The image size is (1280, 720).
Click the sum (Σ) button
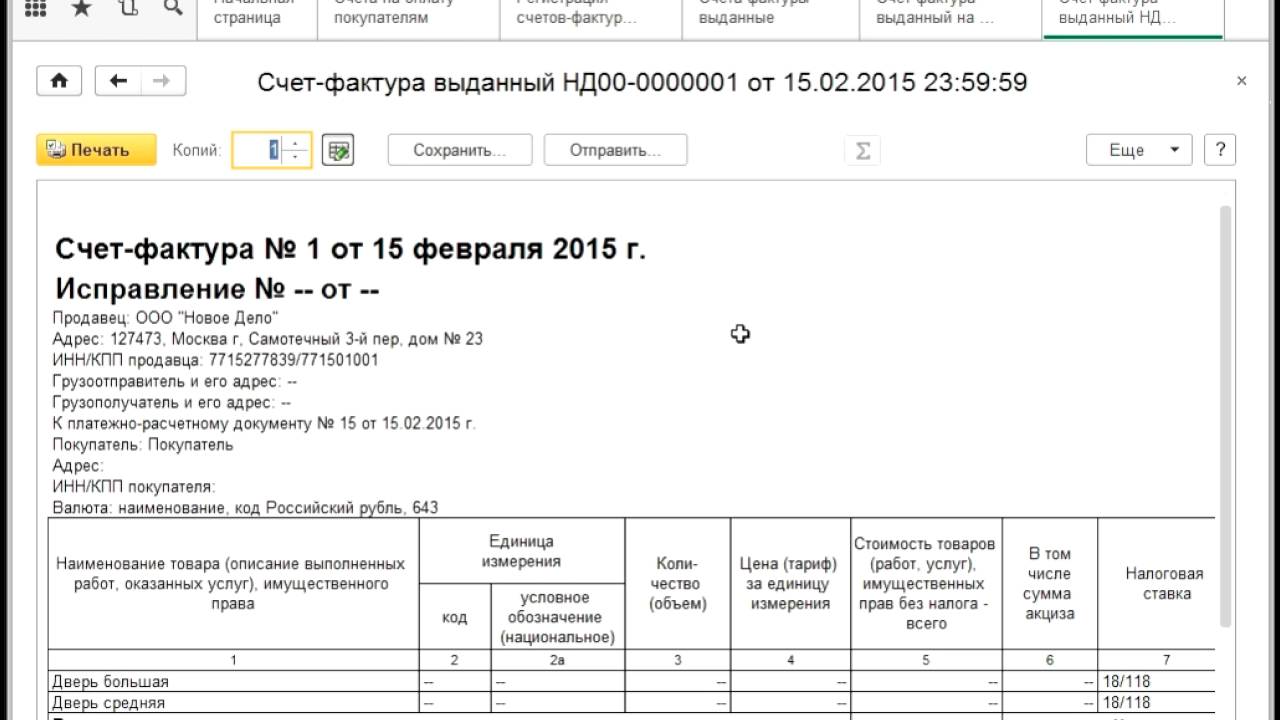[863, 150]
